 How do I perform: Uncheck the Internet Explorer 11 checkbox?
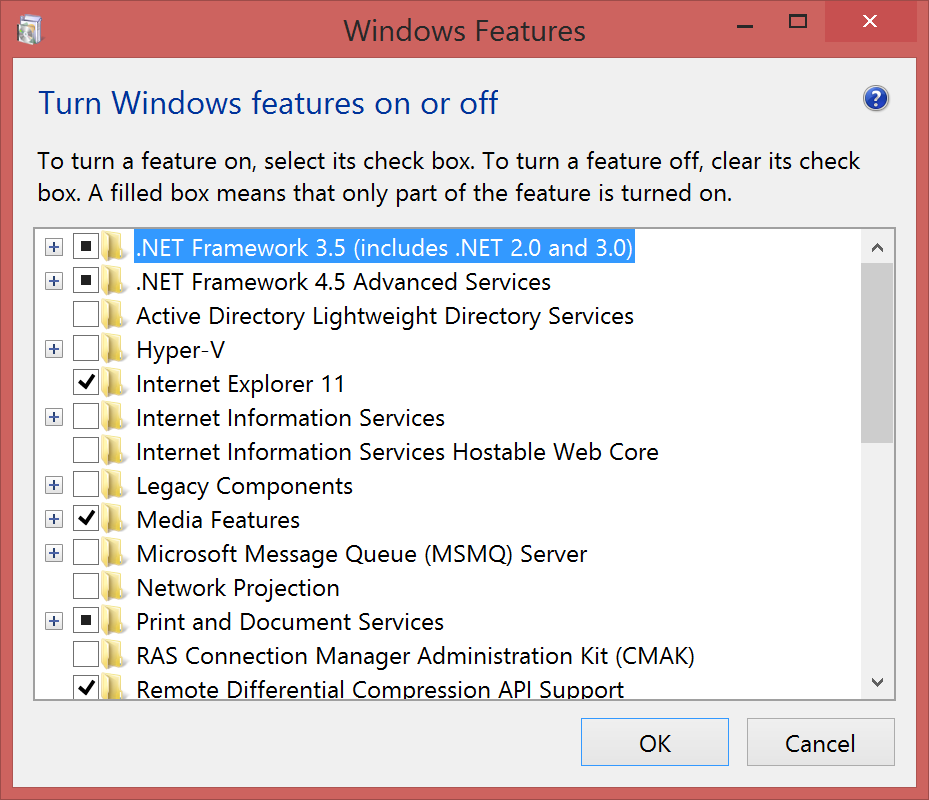(x=86, y=382)
